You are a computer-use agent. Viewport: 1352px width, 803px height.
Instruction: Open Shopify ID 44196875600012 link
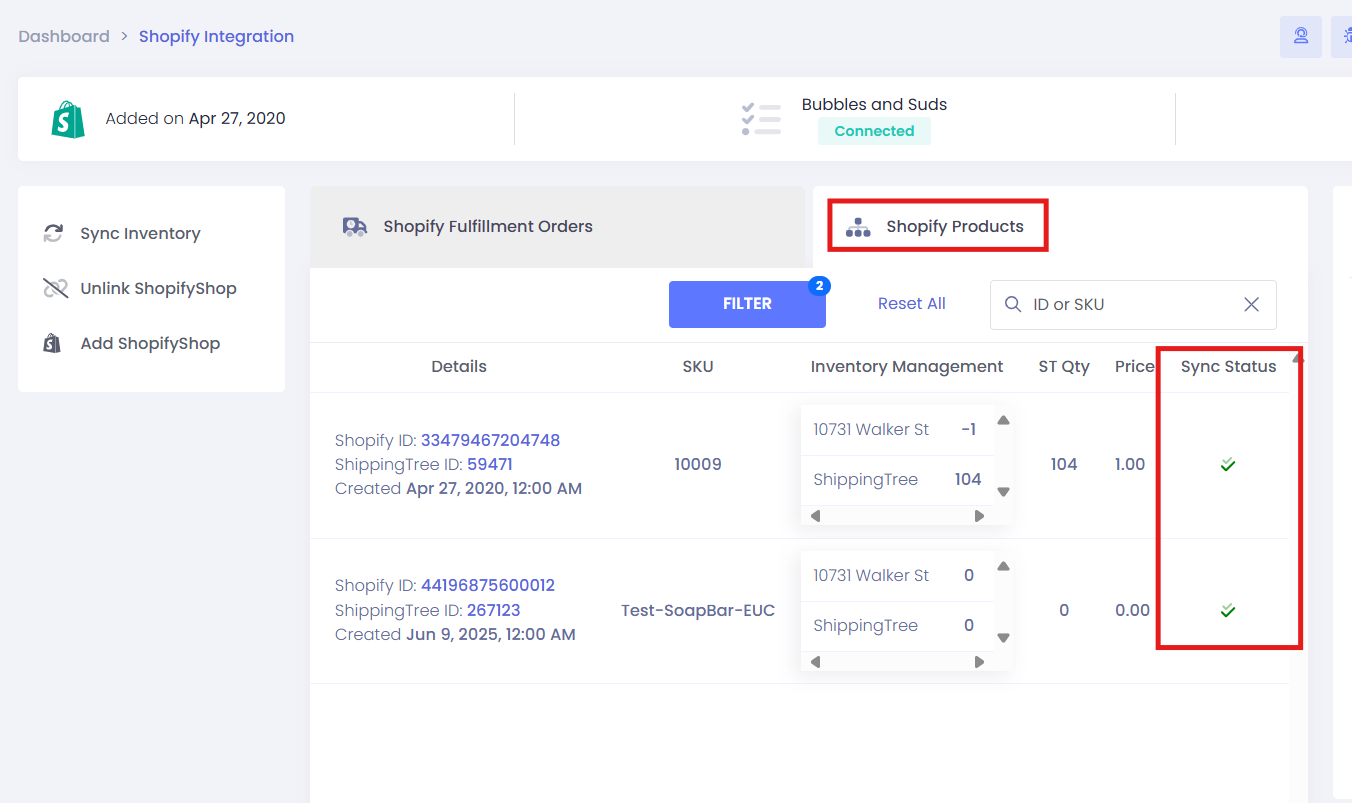(487, 585)
